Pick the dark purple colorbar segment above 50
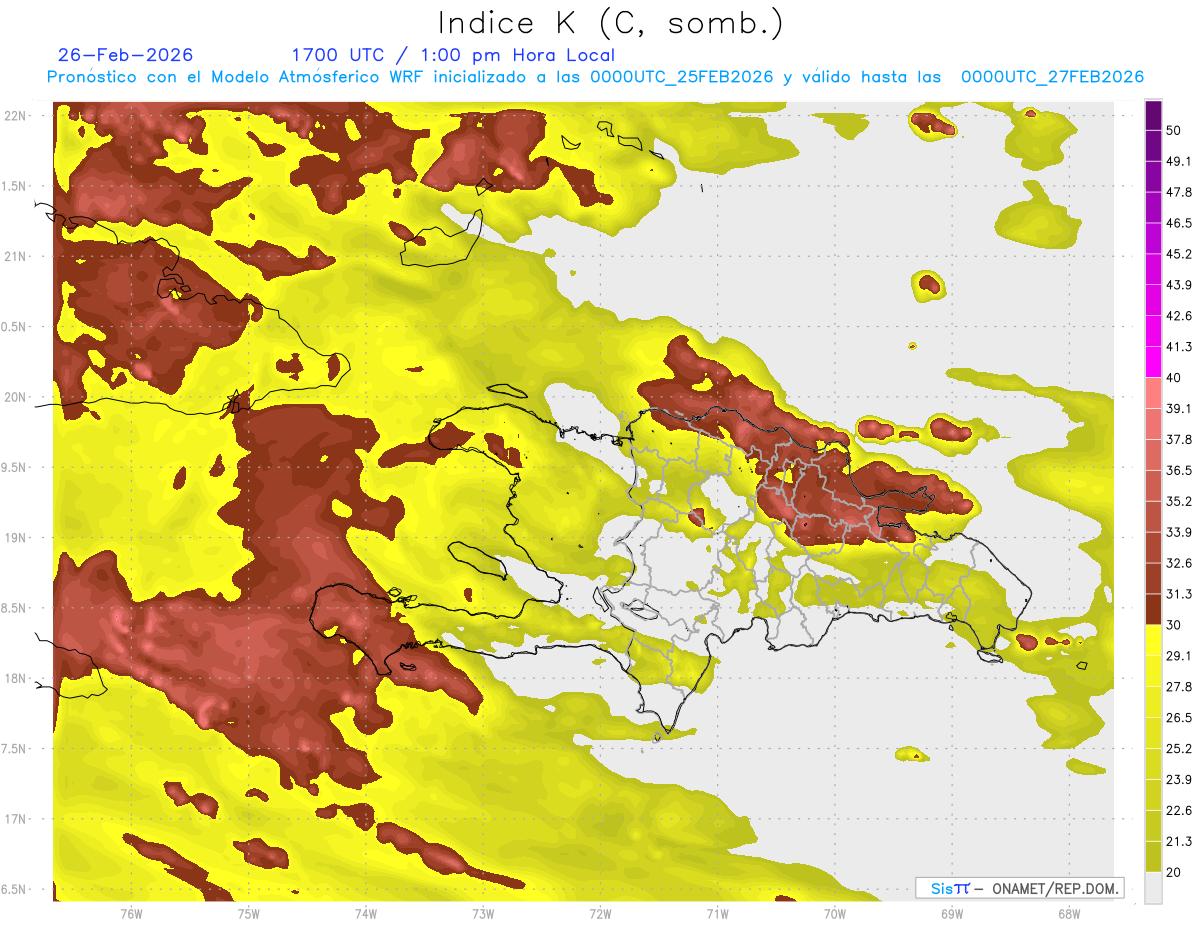This screenshot has height=927, width=1200. (x=1154, y=115)
